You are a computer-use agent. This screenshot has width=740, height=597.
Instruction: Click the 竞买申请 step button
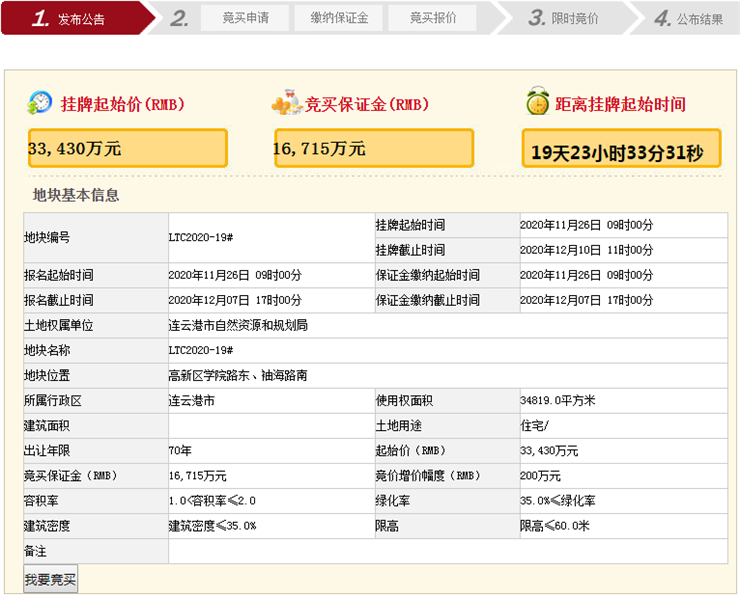[244, 18]
